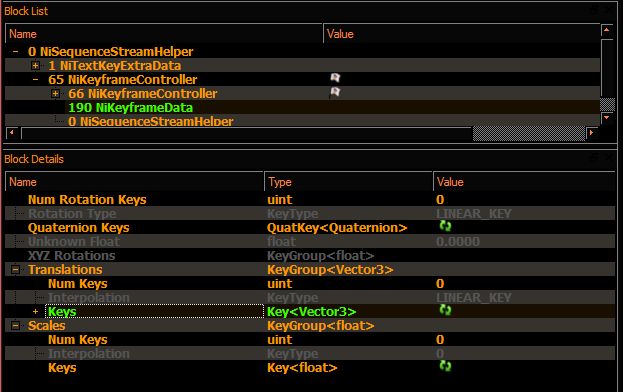Select the child 0 NiSequenceStreamHelper entry
Screen dimensions: 623x392
[151, 121]
